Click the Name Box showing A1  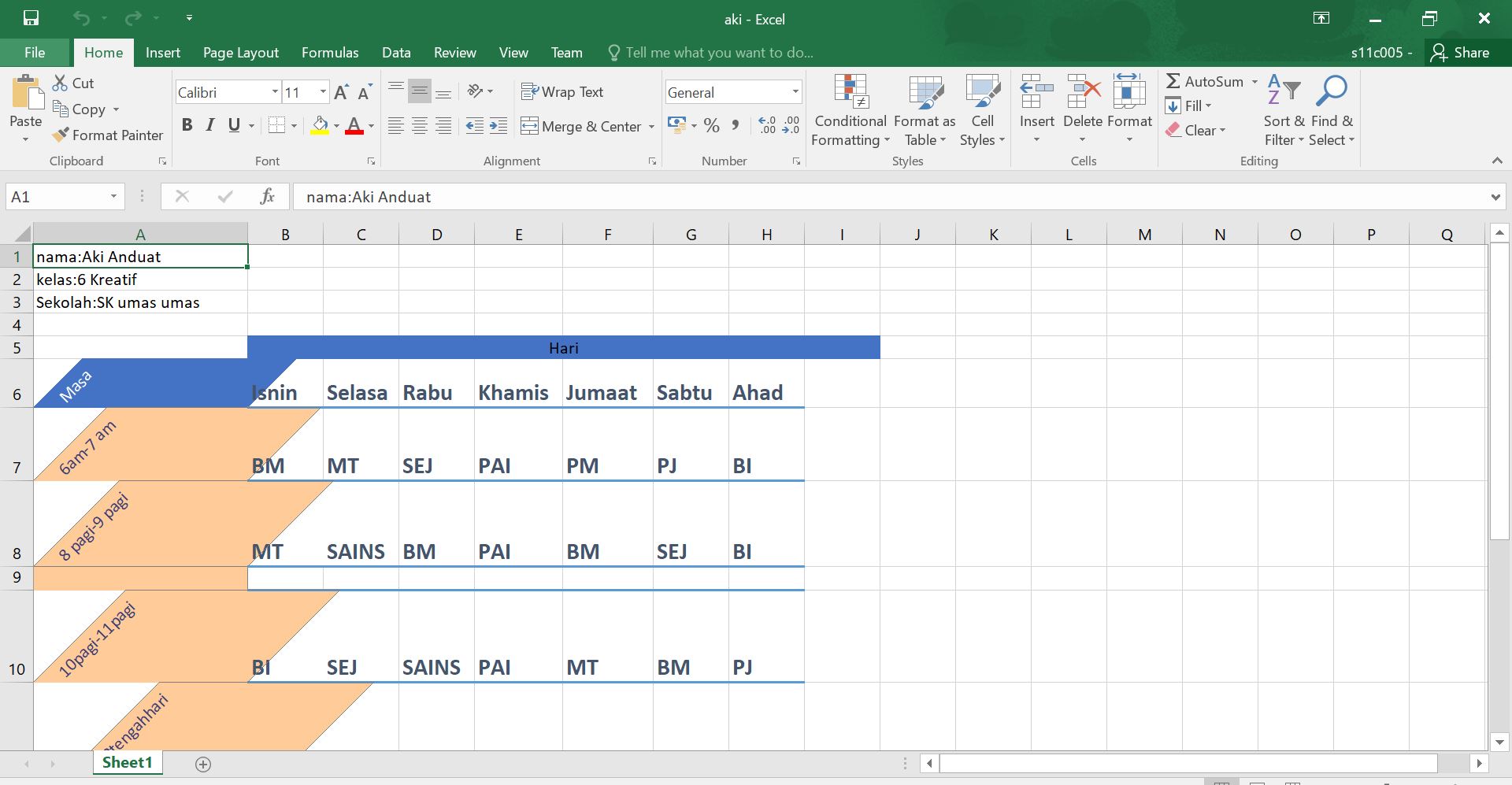click(x=55, y=197)
